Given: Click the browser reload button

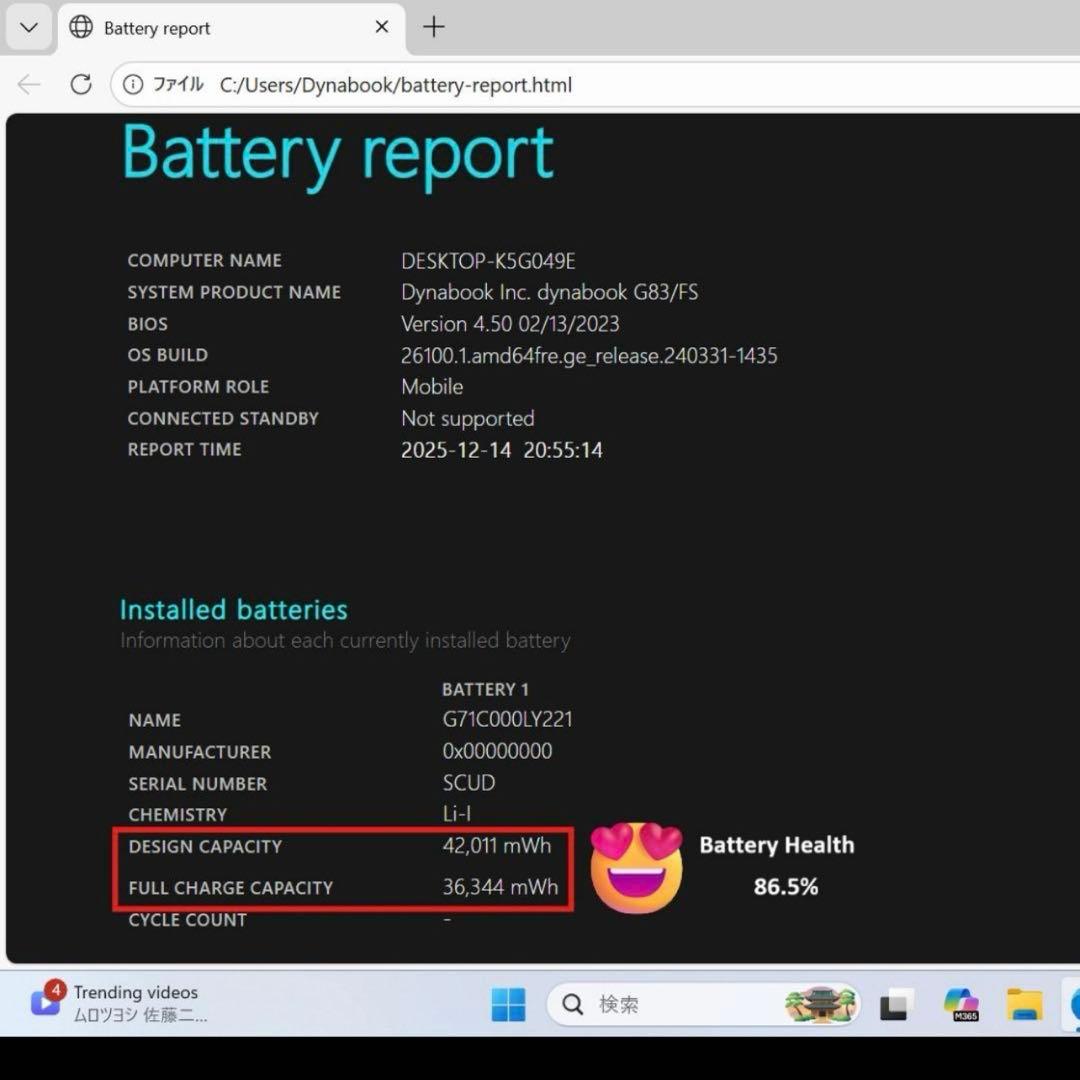Looking at the screenshot, I should (x=81, y=85).
